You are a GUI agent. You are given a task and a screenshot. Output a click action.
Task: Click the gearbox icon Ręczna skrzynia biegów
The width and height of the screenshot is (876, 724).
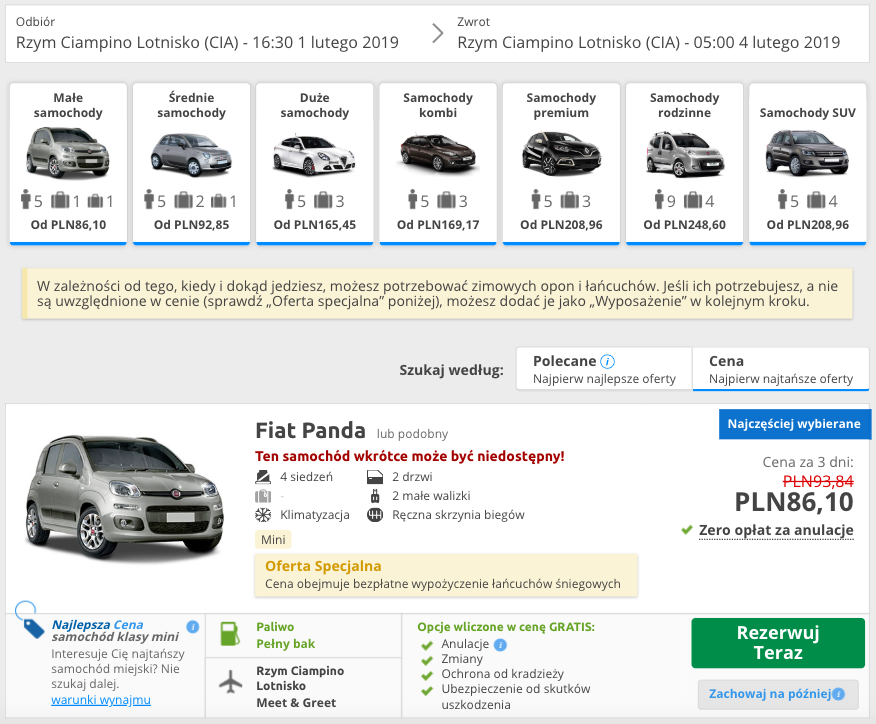point(375,515)
